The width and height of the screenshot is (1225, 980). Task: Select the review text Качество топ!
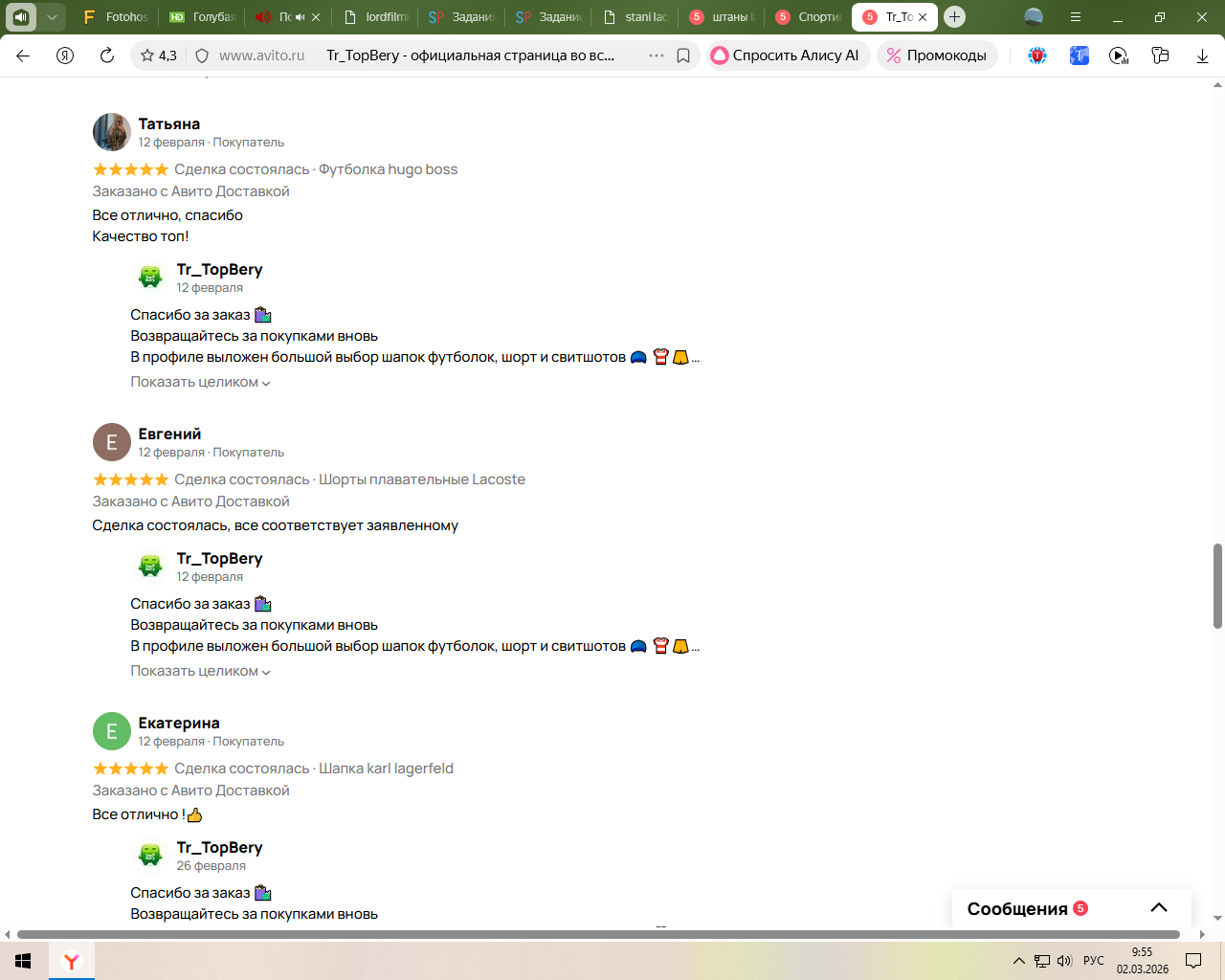pyautogui.click(x=141, y=236)
